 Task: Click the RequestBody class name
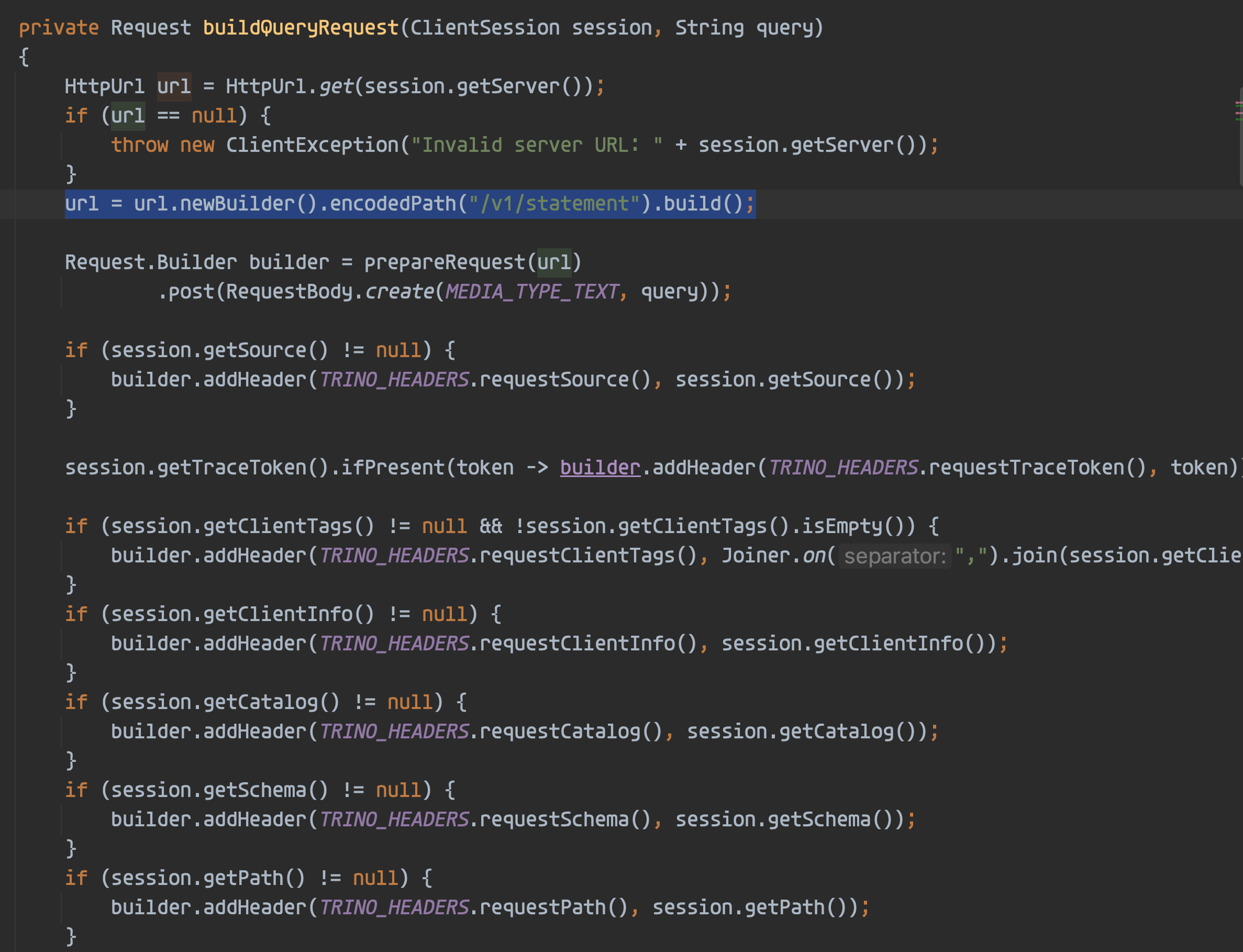tap(289, 292)
